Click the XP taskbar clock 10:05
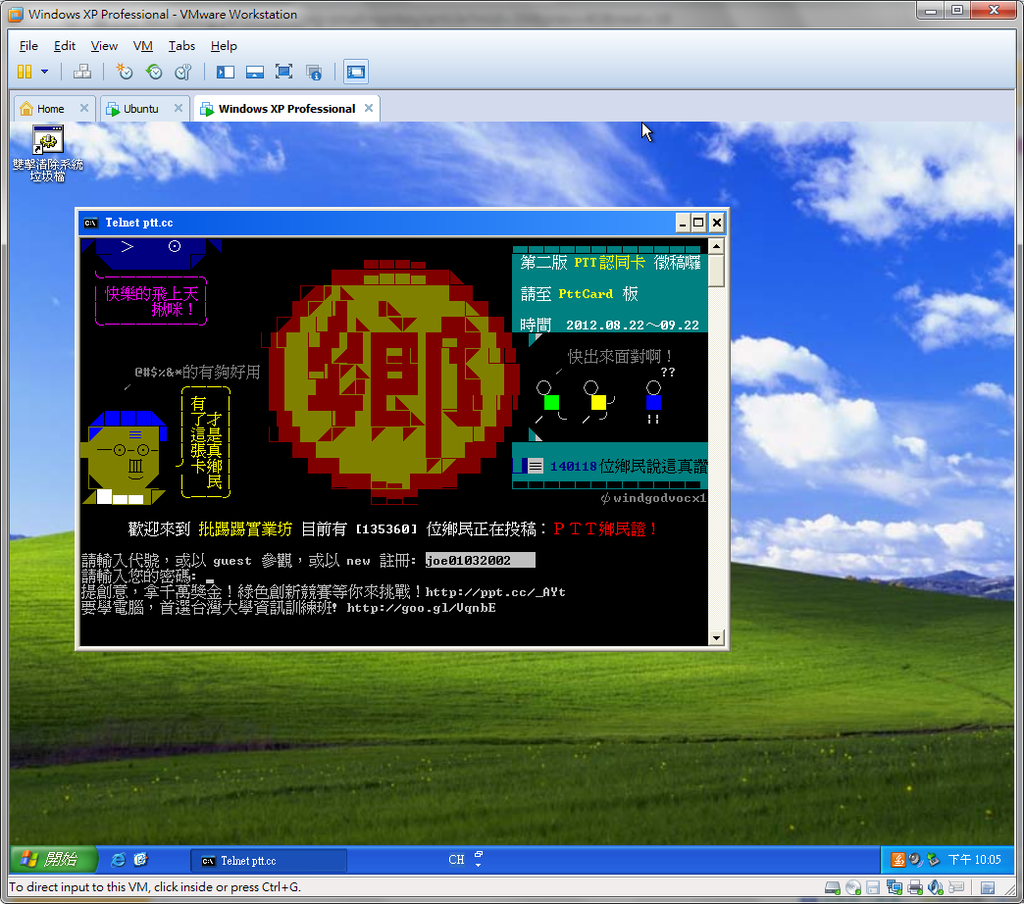This screenshot has width=1024, height=904. coord(974,860)
